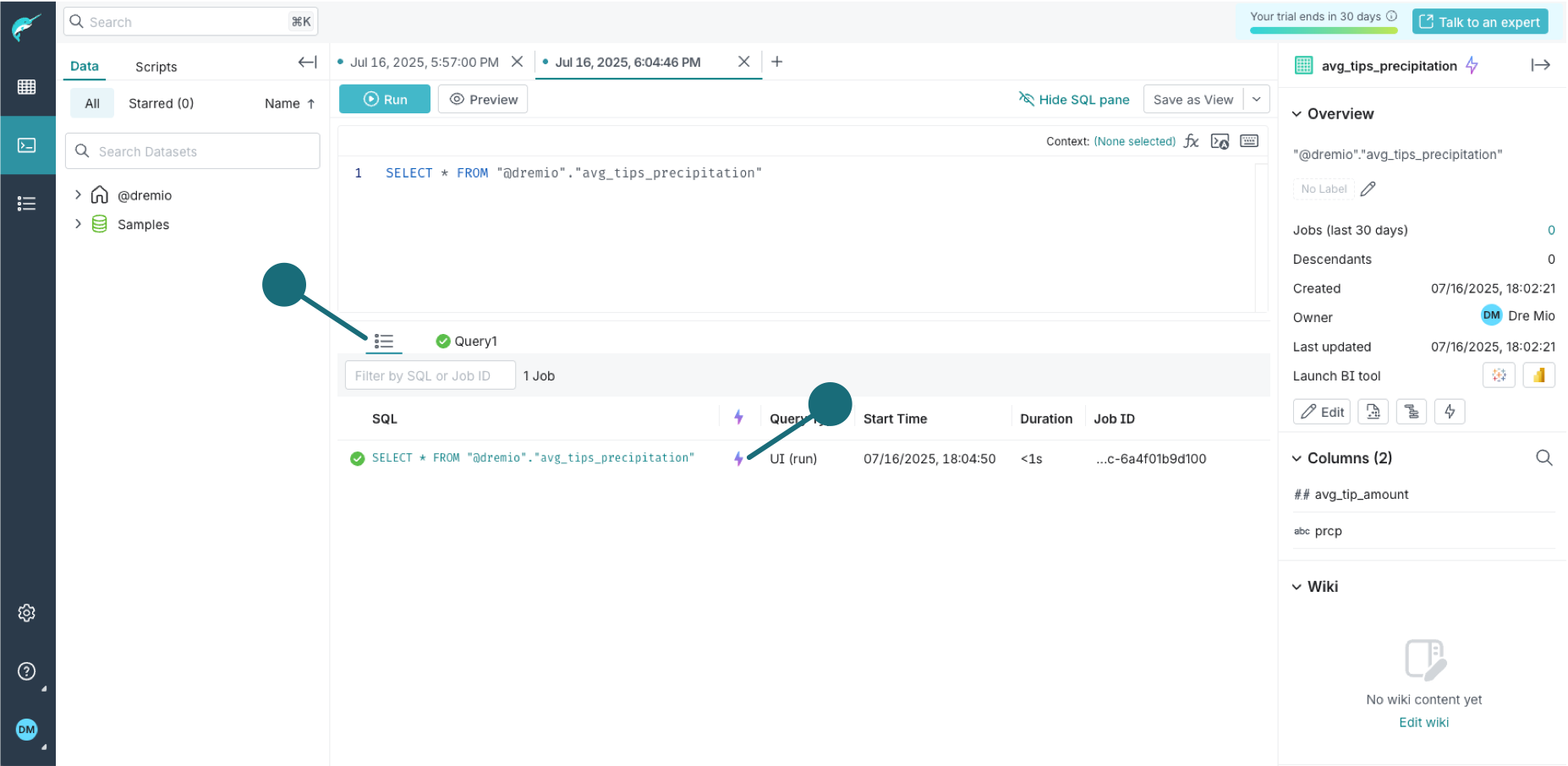Open the Save as View dropdown arrow
Image resolution: width=1568 pixels, height=766 pixels.
(1257, 99)
